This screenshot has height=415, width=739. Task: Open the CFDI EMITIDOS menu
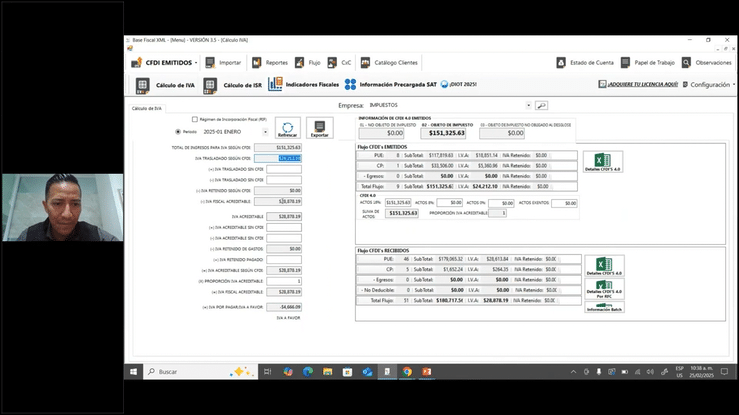[x=164, y=63]
